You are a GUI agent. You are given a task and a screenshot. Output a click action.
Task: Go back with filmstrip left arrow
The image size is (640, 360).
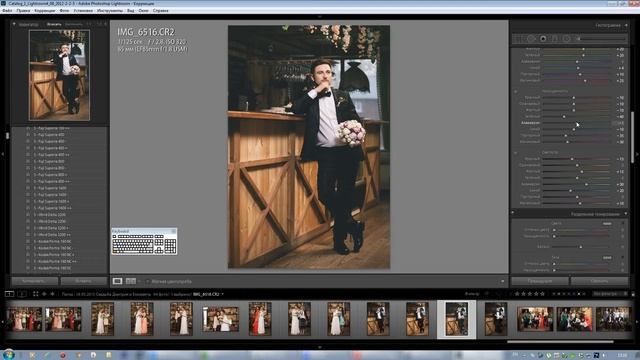tap(44, 294)
